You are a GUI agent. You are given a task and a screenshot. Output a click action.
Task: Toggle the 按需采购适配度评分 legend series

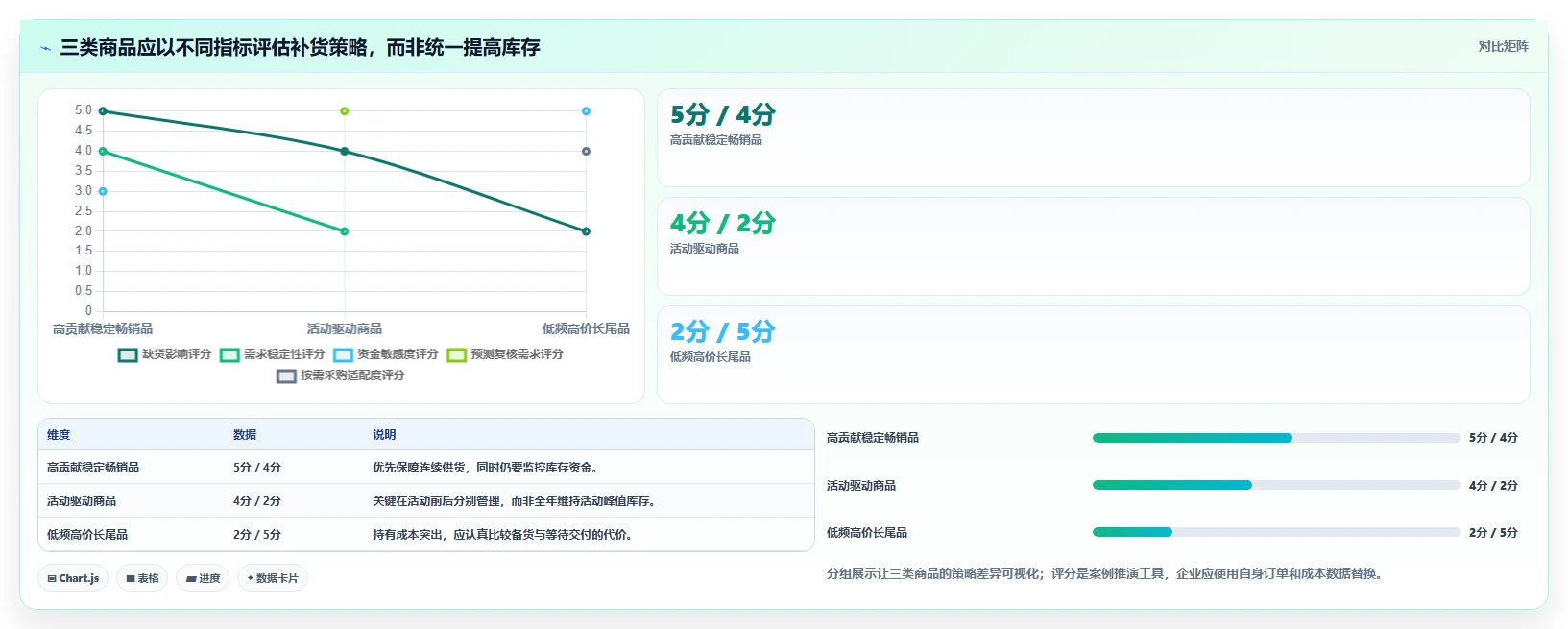[x=340, y=375]
